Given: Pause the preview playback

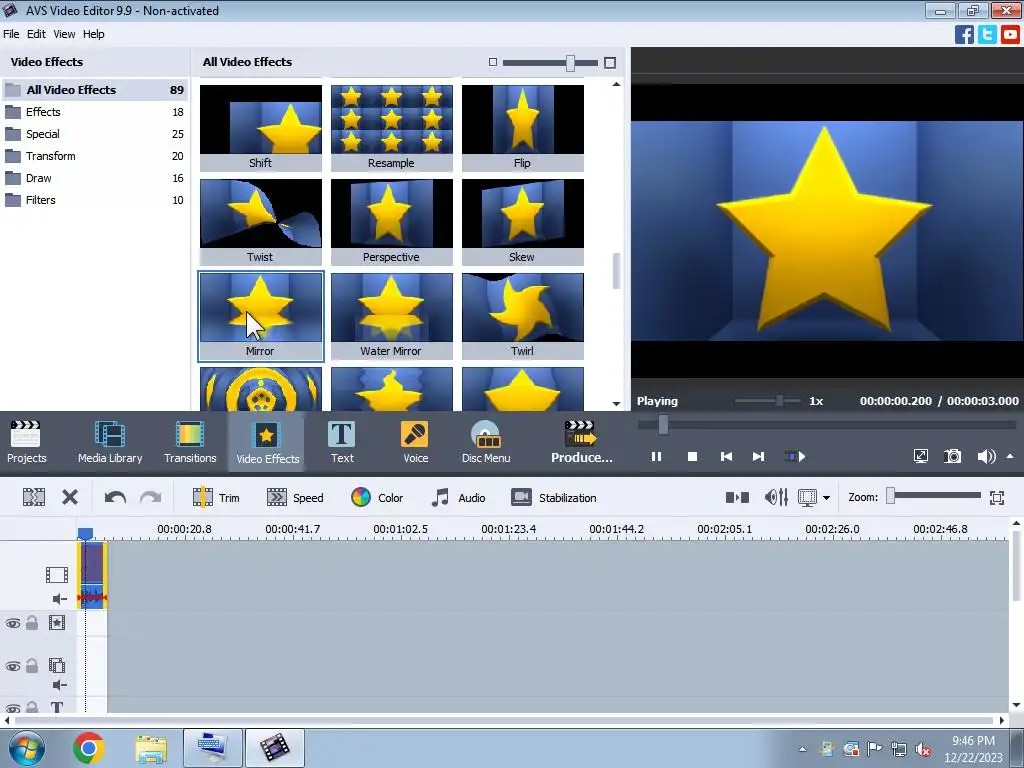Looking at the screenshot, I should click(x=656, y=456).
